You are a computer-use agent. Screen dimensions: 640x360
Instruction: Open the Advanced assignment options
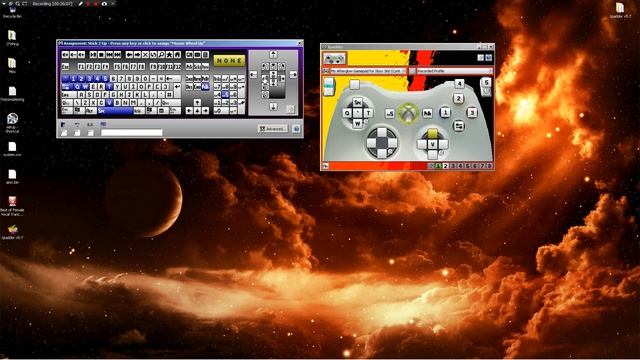pos(272,129)
